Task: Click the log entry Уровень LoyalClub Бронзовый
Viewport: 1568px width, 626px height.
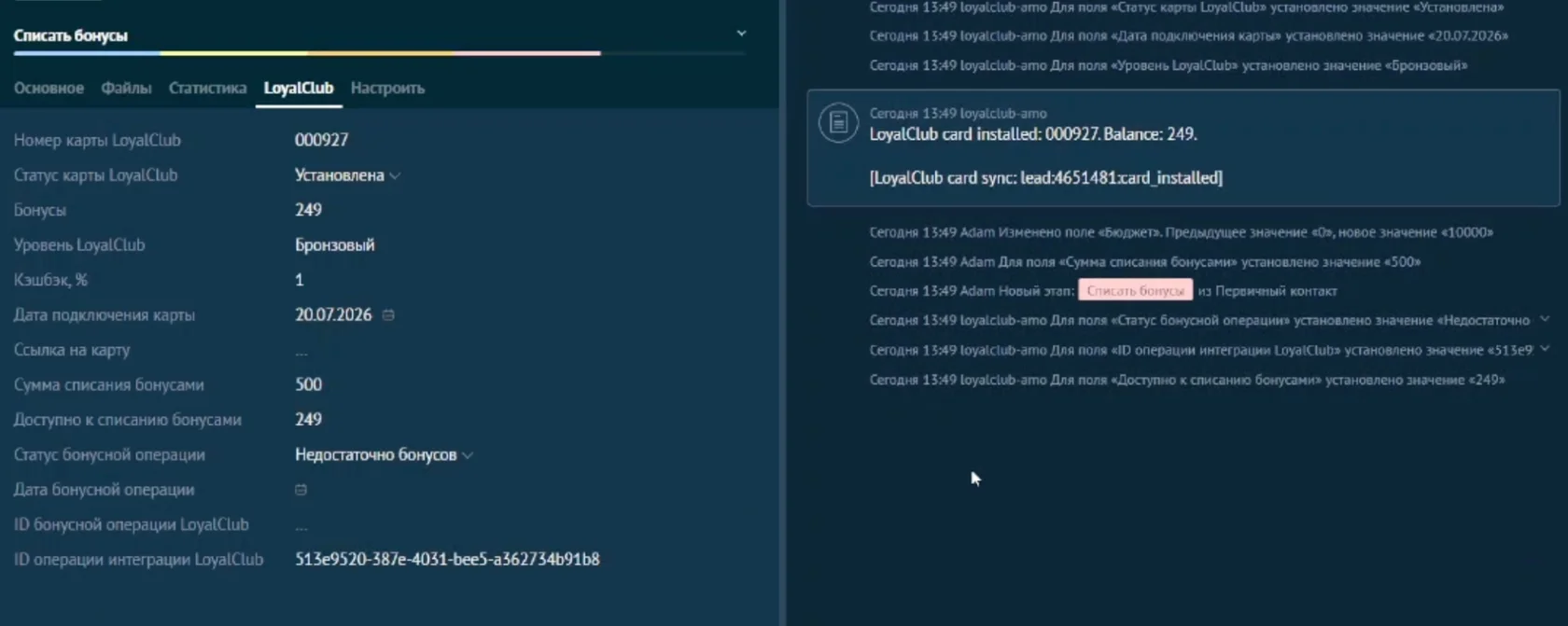Action: 1168,65
